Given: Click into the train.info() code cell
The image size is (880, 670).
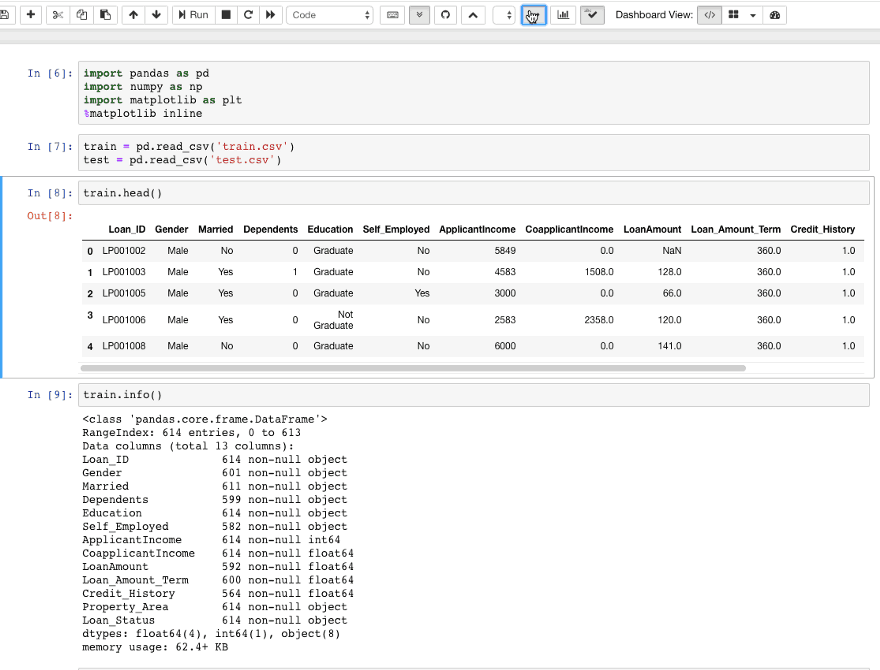Looking at the screenshot, I should pyautogui.click(x=473, y=395).
